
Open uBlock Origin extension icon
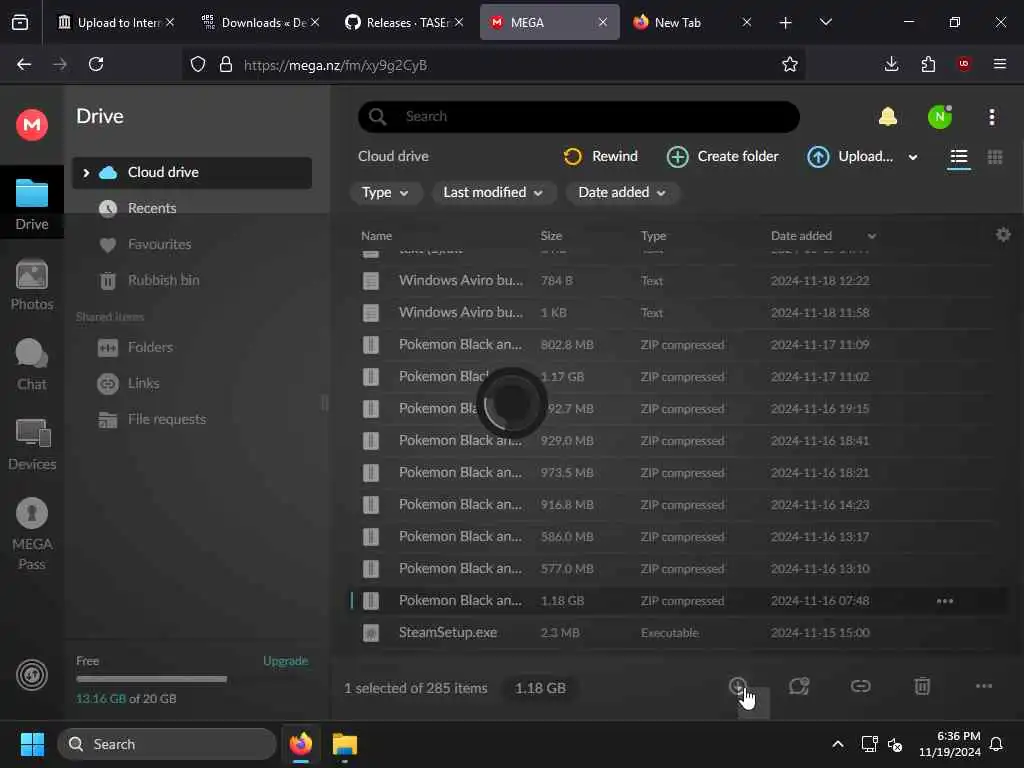[x=964, y=64]
